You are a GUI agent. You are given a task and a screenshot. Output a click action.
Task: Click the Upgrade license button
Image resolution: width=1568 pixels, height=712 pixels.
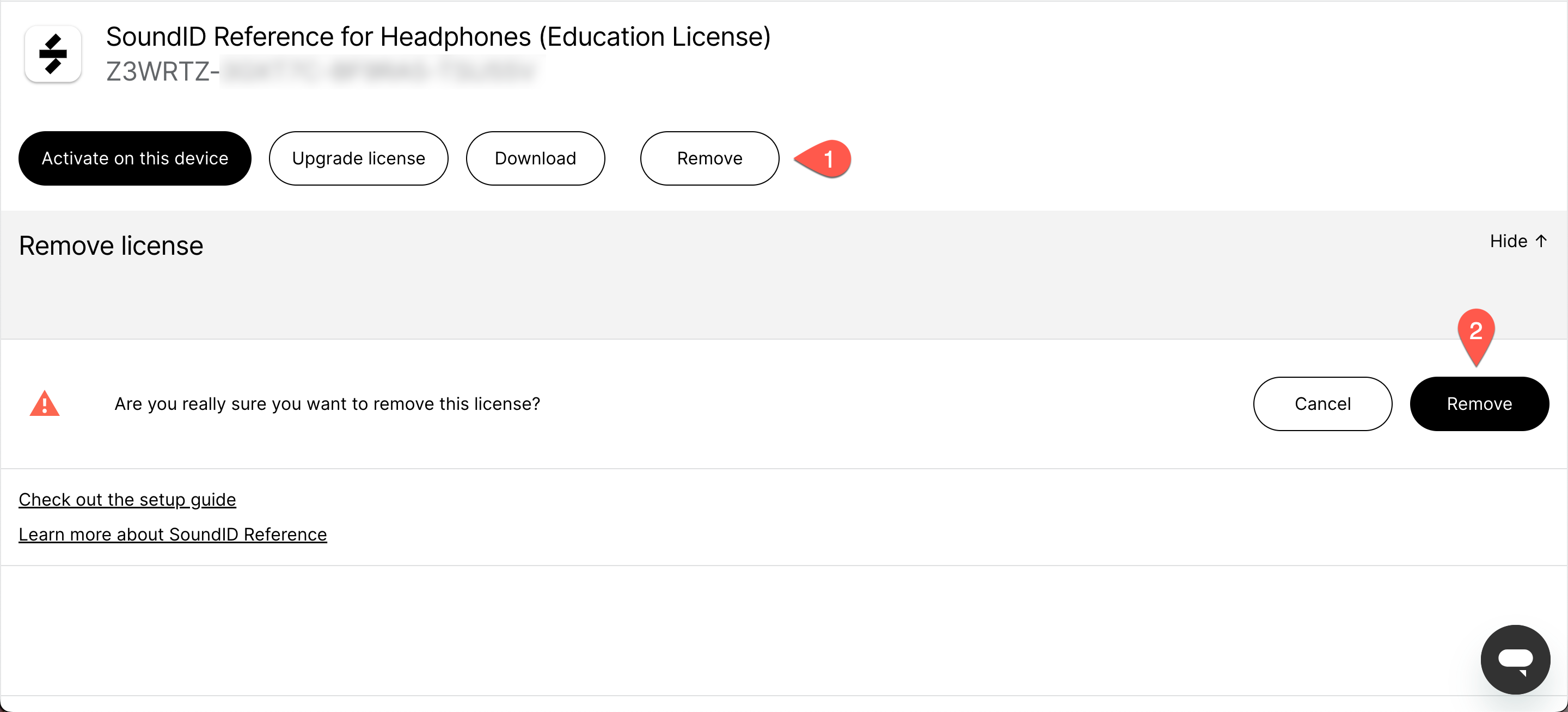coord(359,158)
